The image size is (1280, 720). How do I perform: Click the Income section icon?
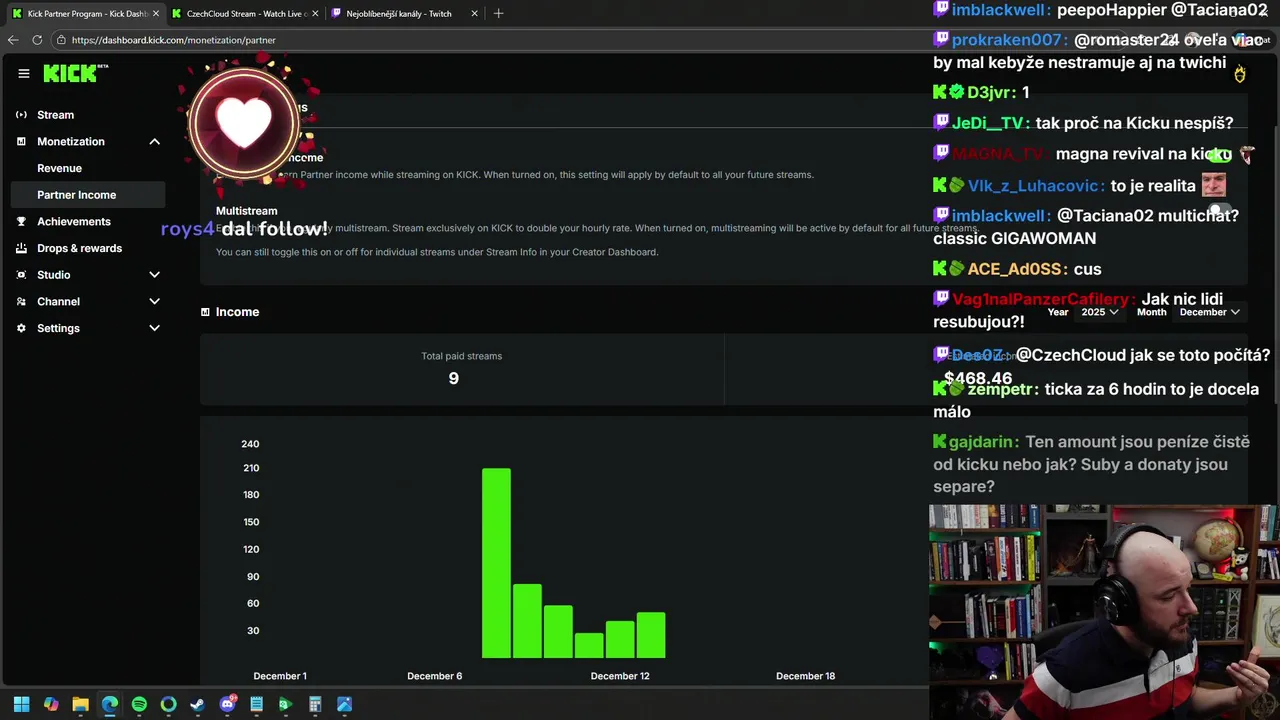[x=205, y=312]
